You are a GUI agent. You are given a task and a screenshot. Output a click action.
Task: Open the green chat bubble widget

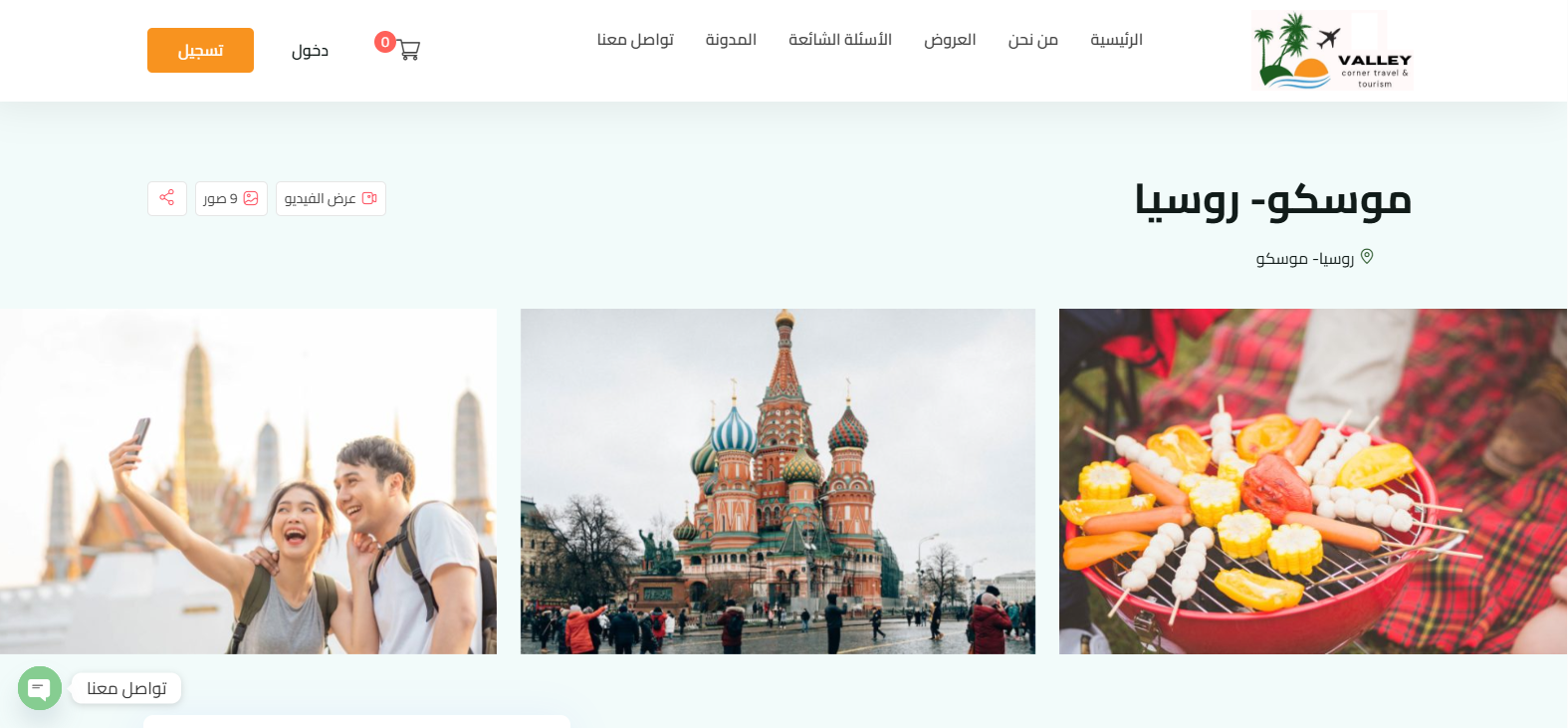40,688
